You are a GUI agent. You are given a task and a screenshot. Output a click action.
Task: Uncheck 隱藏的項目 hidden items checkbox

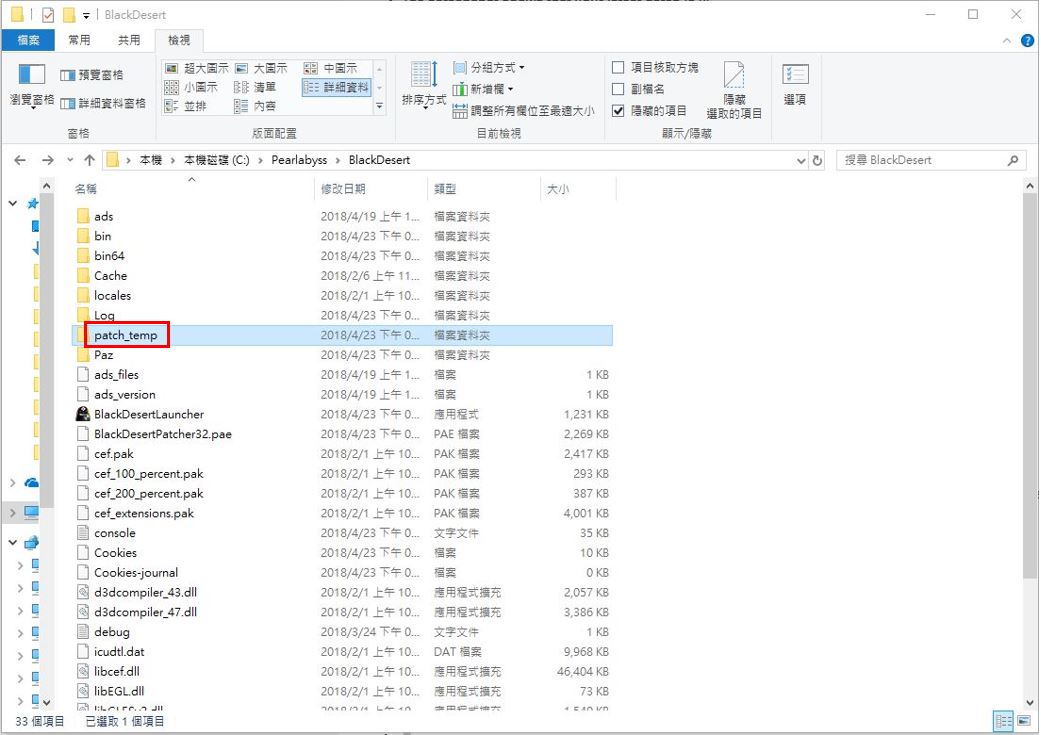[618, 111]
